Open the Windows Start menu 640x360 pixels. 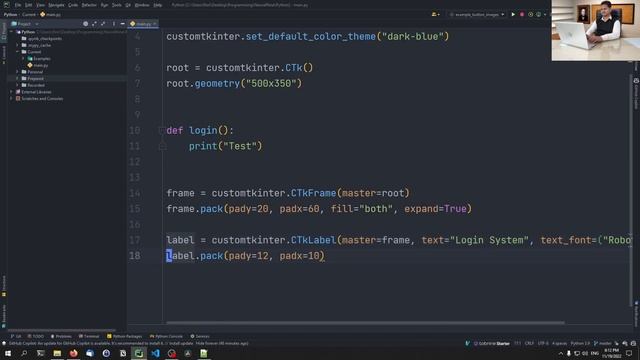pos(8,353)
